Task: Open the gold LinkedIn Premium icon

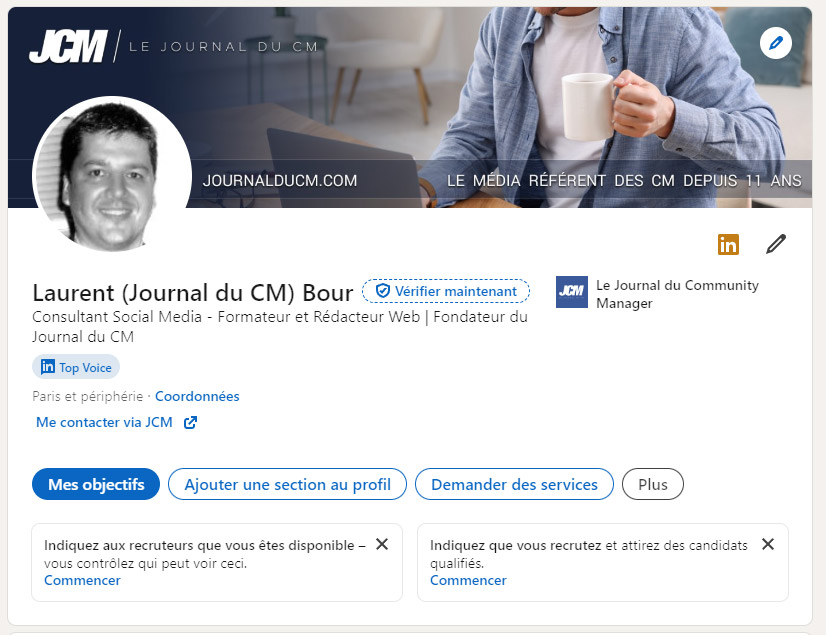Action: 728,245
